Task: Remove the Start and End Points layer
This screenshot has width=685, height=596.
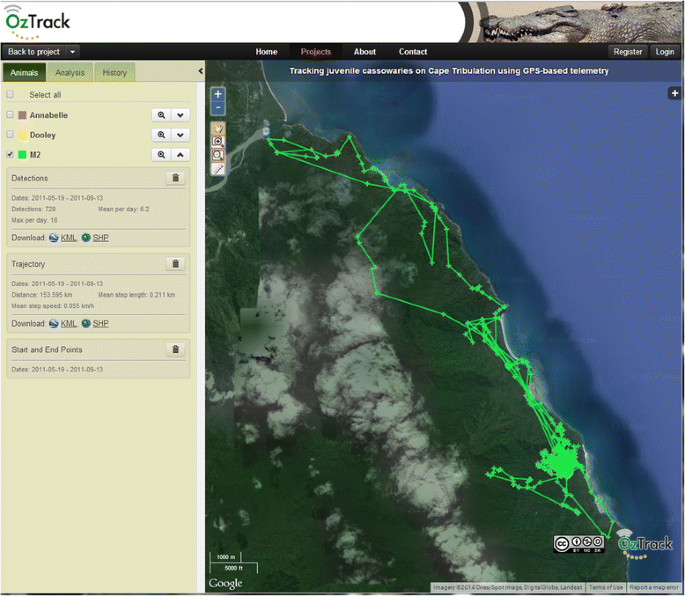Action: [175, 350]
